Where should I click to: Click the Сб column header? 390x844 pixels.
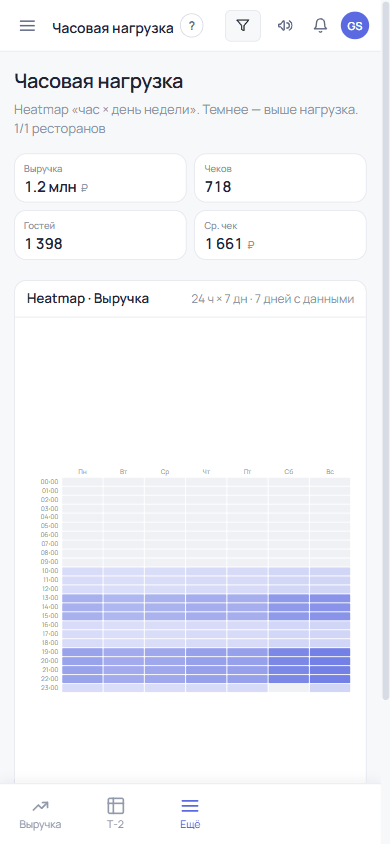click(289, 472)
